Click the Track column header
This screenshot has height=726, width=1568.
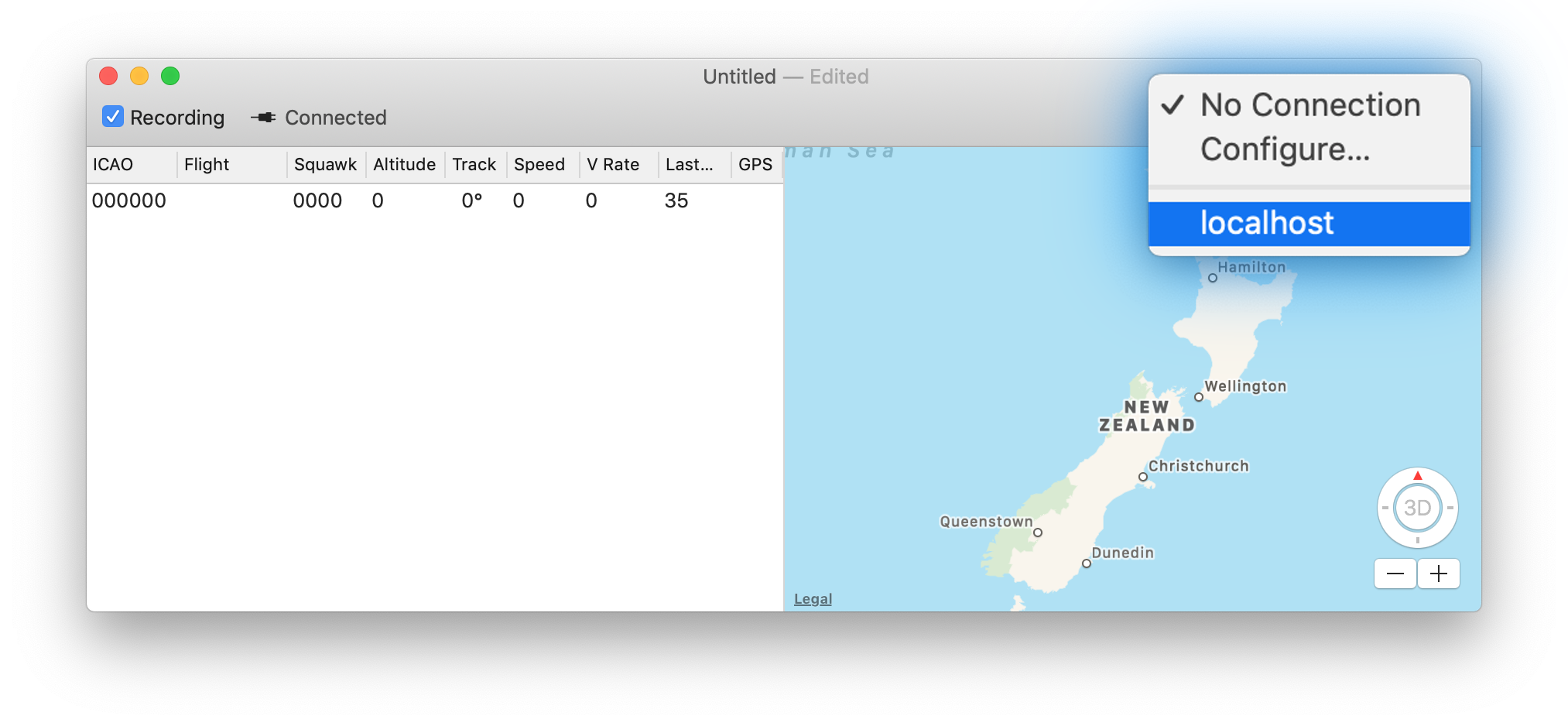pos(474,165)
